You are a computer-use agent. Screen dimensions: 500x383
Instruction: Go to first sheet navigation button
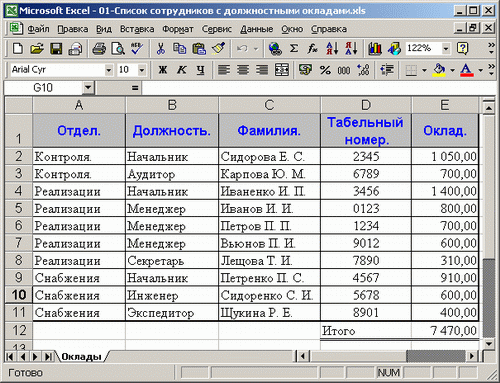10,357
